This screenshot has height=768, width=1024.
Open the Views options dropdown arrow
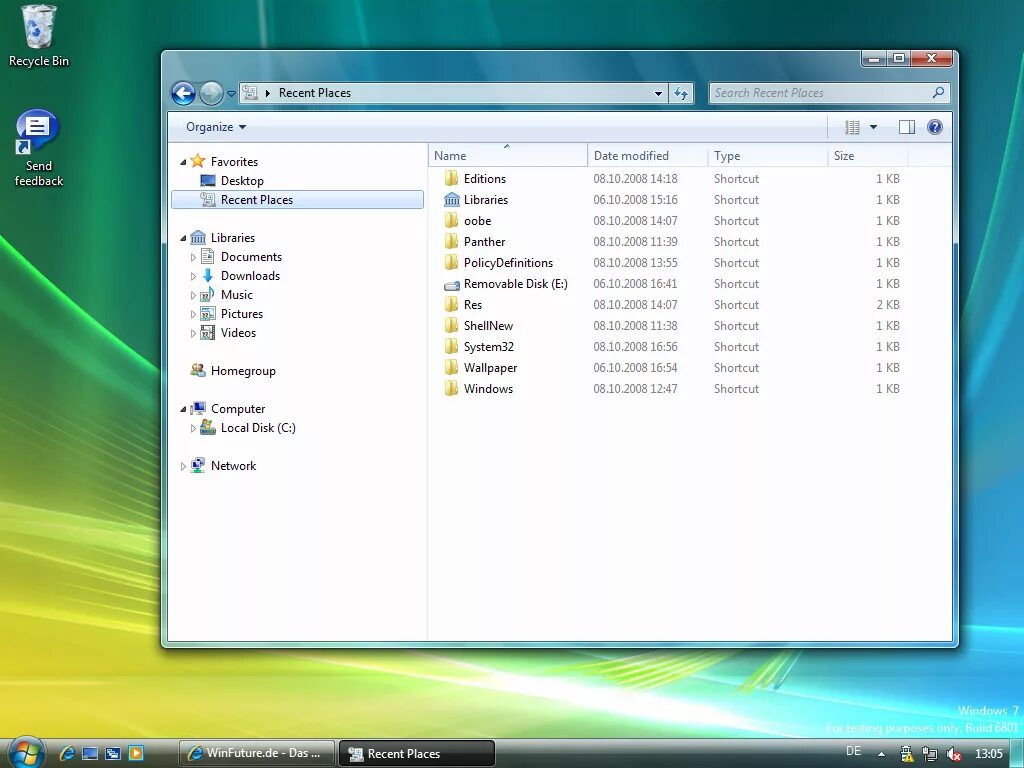point(873,127)
